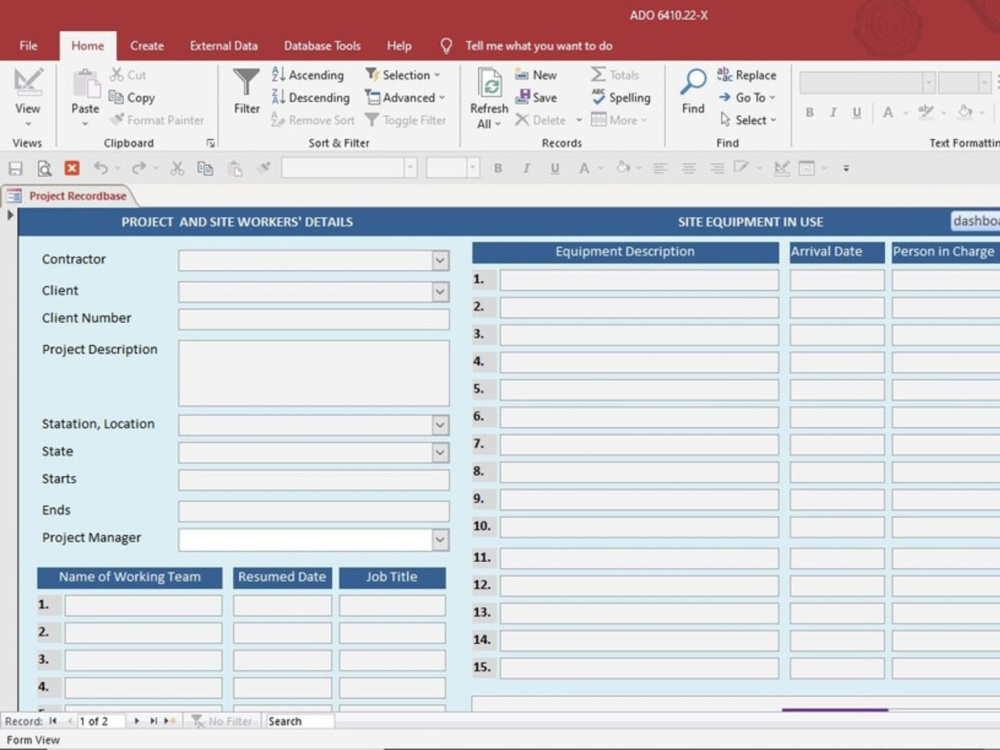The width and height of the screenshot is (1000, 750).
Task: Toggle Bold in the quick toolbar
Action: [x=497, y=168]
